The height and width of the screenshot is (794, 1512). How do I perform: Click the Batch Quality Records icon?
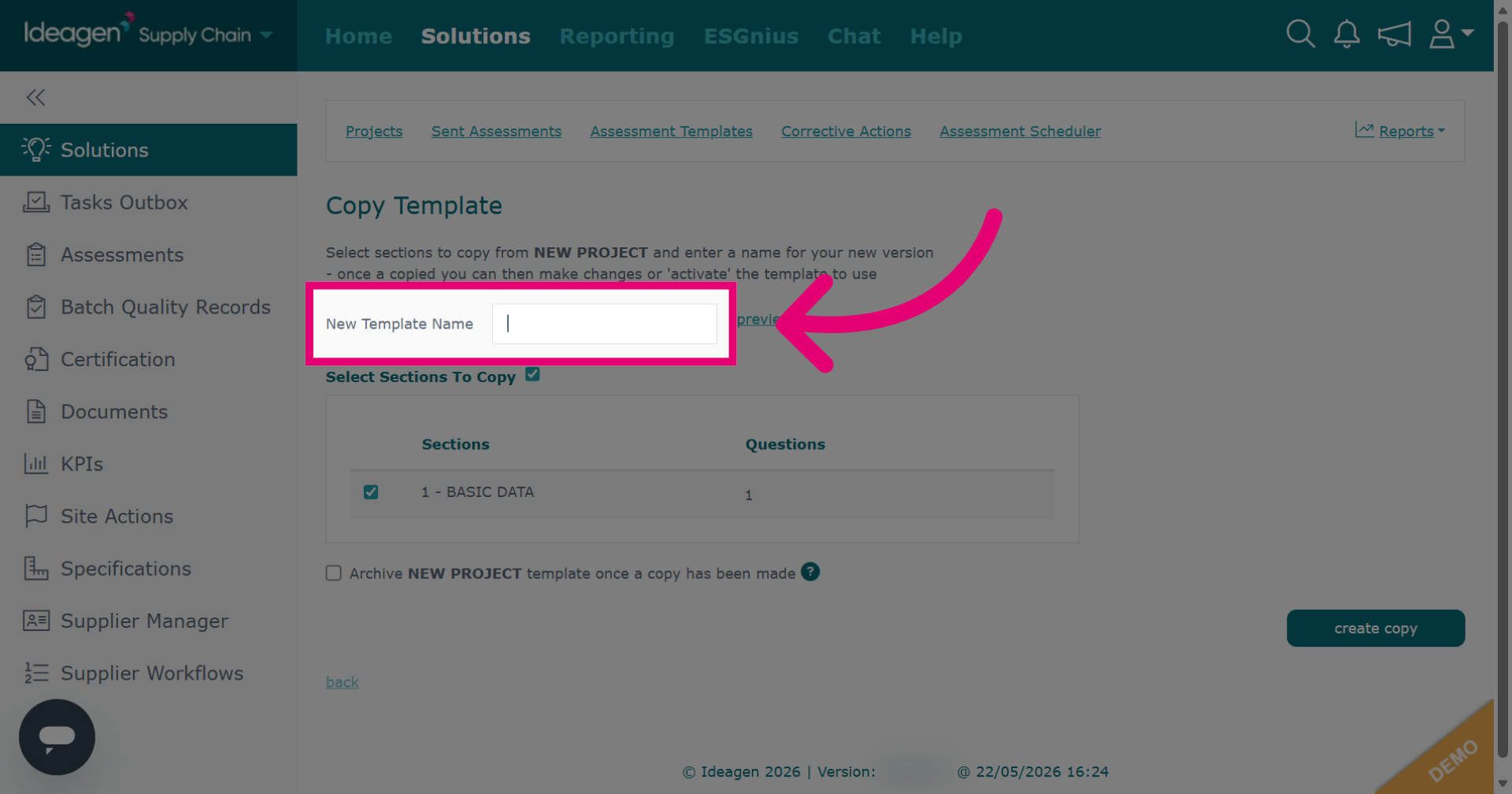(x=36, y=306)
